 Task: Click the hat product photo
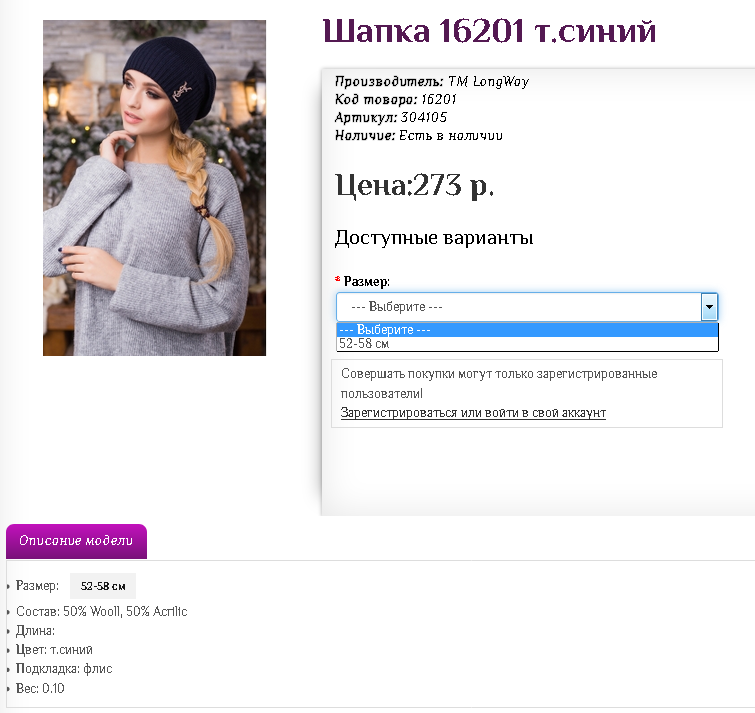pyautogui.click(x=154, y=188)
